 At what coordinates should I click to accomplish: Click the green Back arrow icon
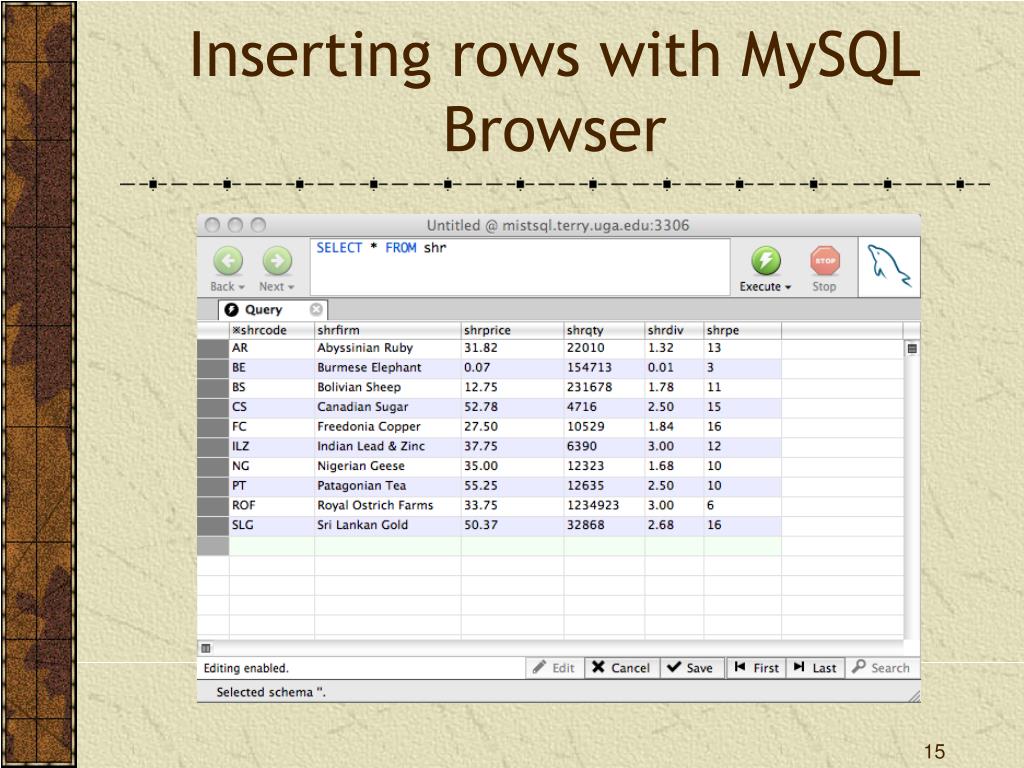pyautogui.click(x=227, y=261)
